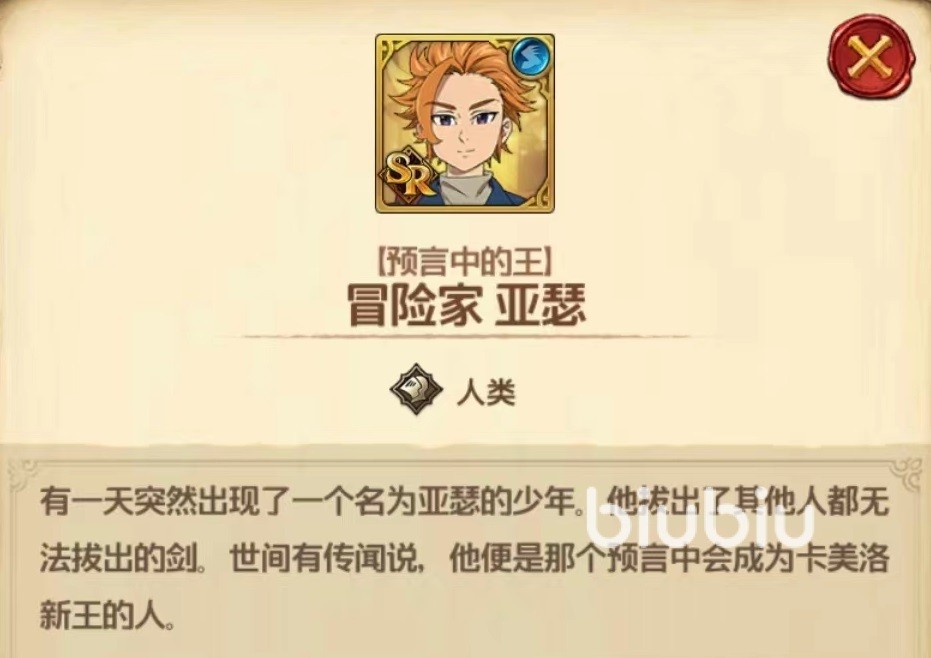This screenshot has height=658, width=931.
Task: Click the description's first line
Action: pos(464,504)
